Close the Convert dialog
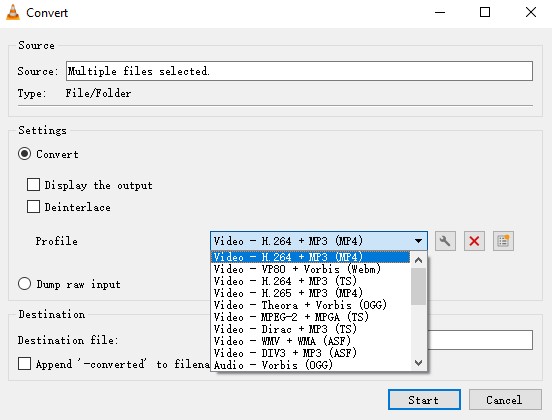The height and width of the screenshot is (420, 552). point(531,13)
